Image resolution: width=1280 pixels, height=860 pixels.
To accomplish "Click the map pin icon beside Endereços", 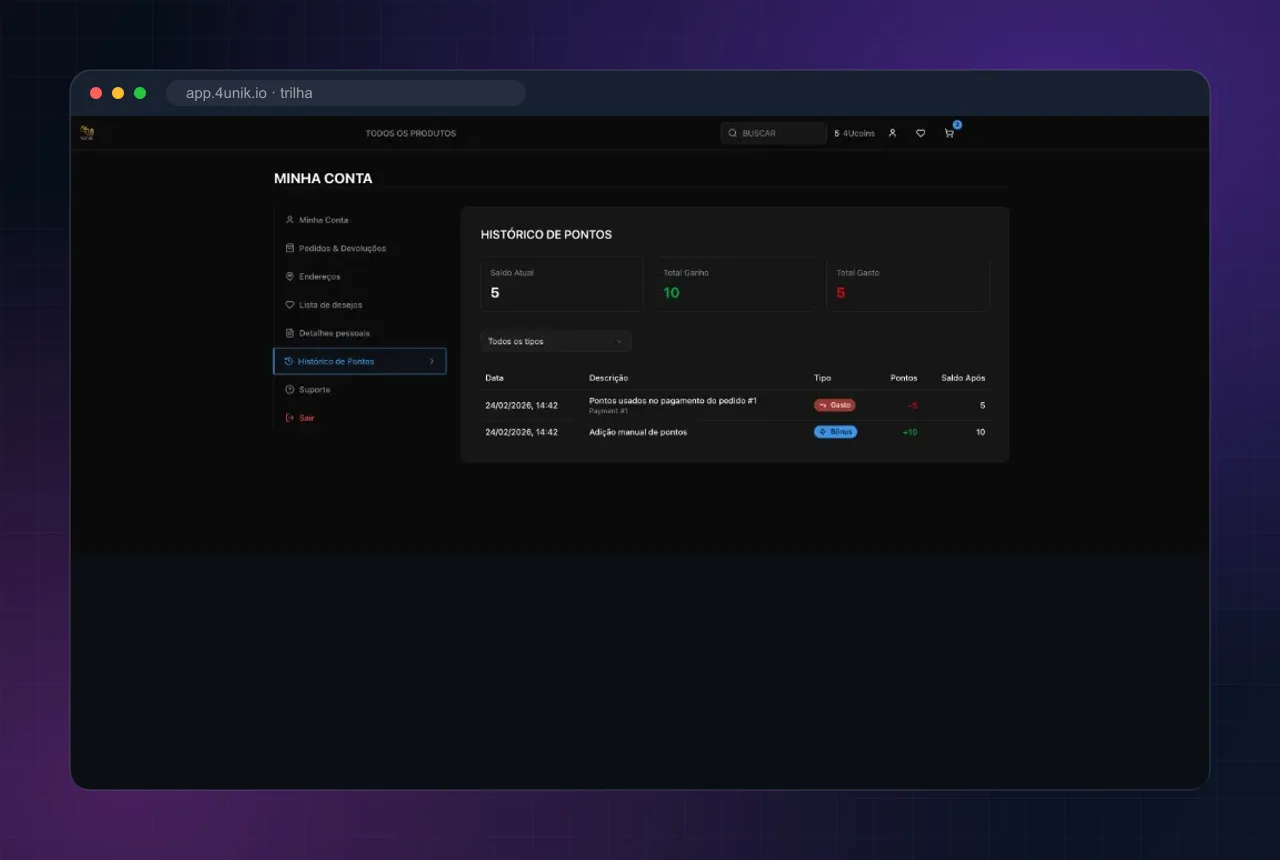I will (289, 276).
